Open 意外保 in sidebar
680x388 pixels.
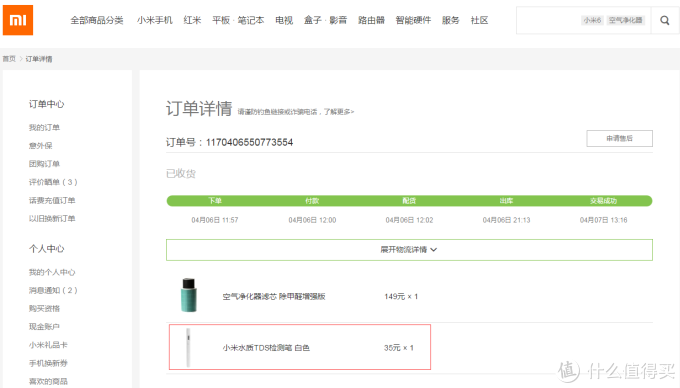point(40,146)
